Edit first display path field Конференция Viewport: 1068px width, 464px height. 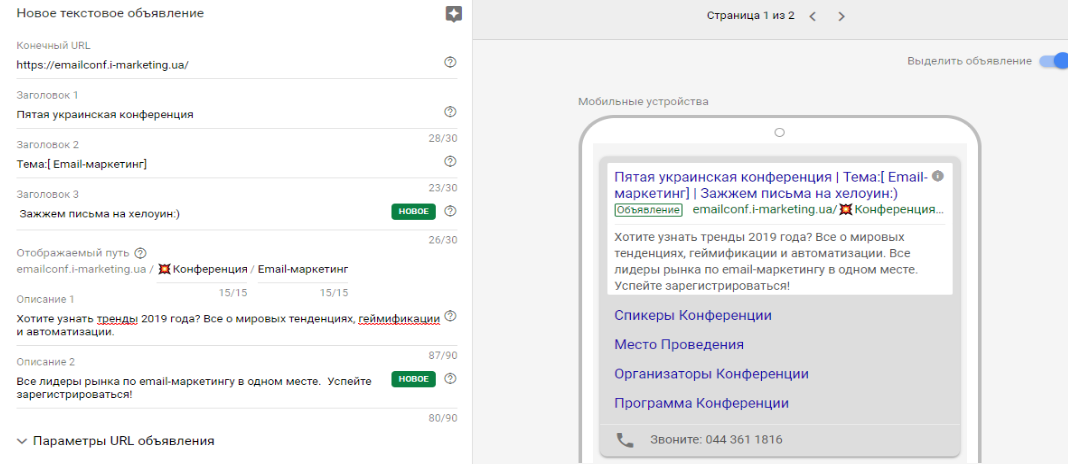[x=203, y=269]
